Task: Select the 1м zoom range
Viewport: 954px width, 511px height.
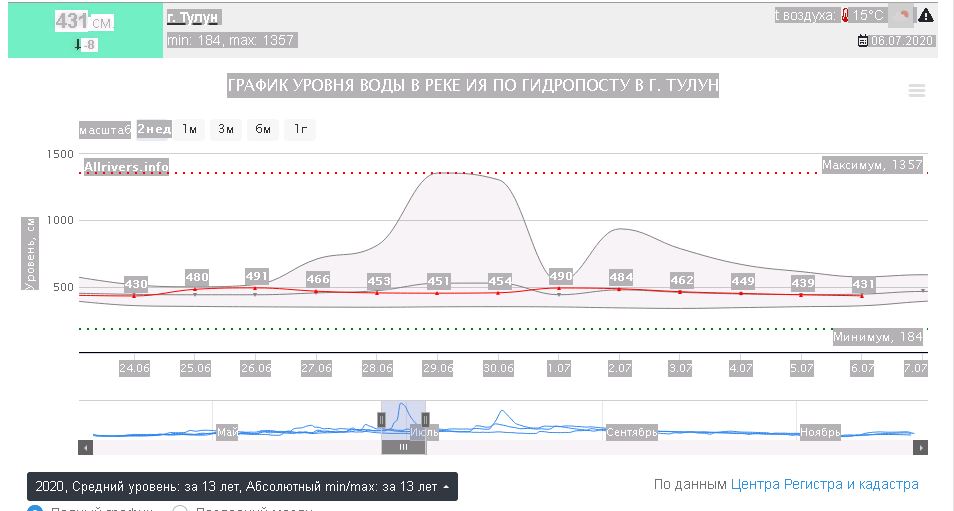Action: 189,129
